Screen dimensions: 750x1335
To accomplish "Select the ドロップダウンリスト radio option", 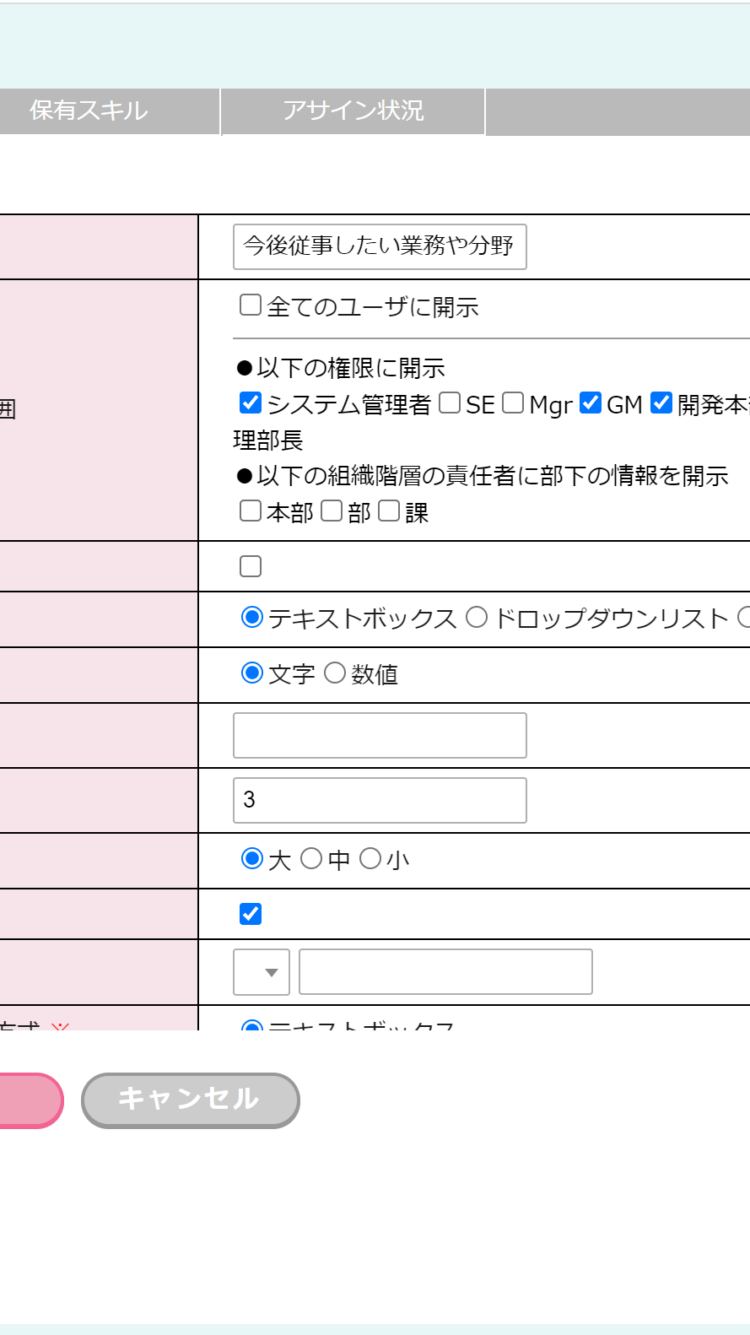I will (477, 618).
